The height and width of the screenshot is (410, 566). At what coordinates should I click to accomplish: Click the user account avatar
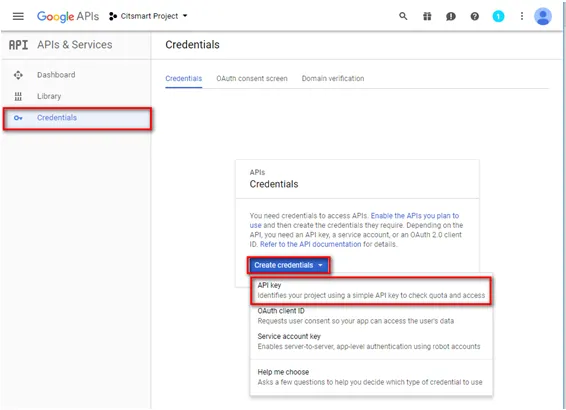point(543,16)
